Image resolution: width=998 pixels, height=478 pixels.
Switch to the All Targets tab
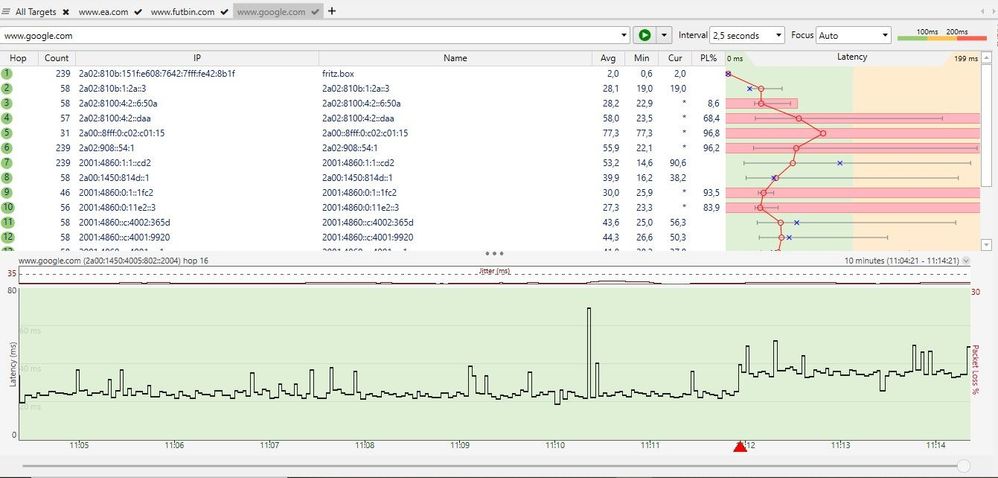35,11
